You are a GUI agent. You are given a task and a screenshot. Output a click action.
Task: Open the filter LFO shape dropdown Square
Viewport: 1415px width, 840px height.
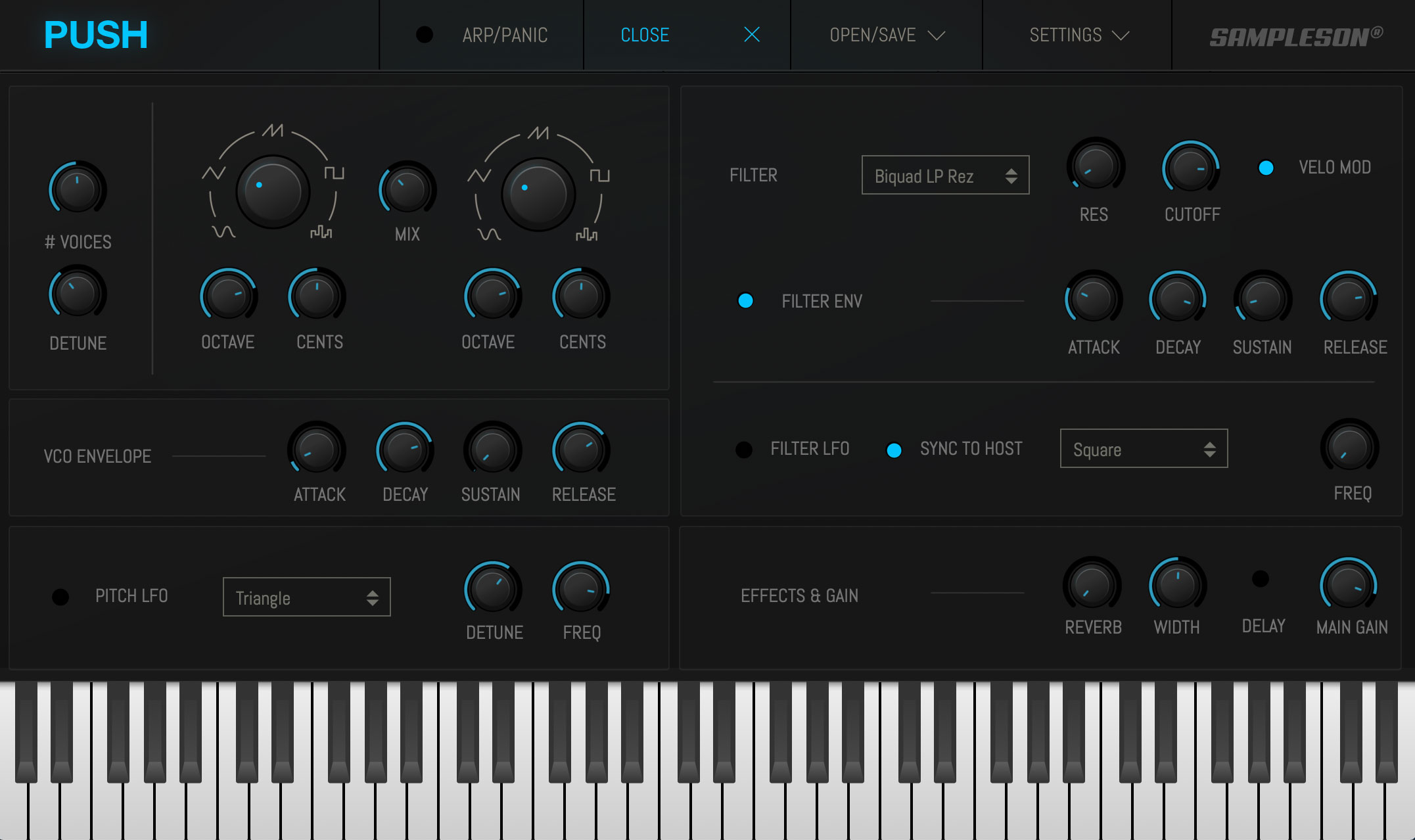1144,448
